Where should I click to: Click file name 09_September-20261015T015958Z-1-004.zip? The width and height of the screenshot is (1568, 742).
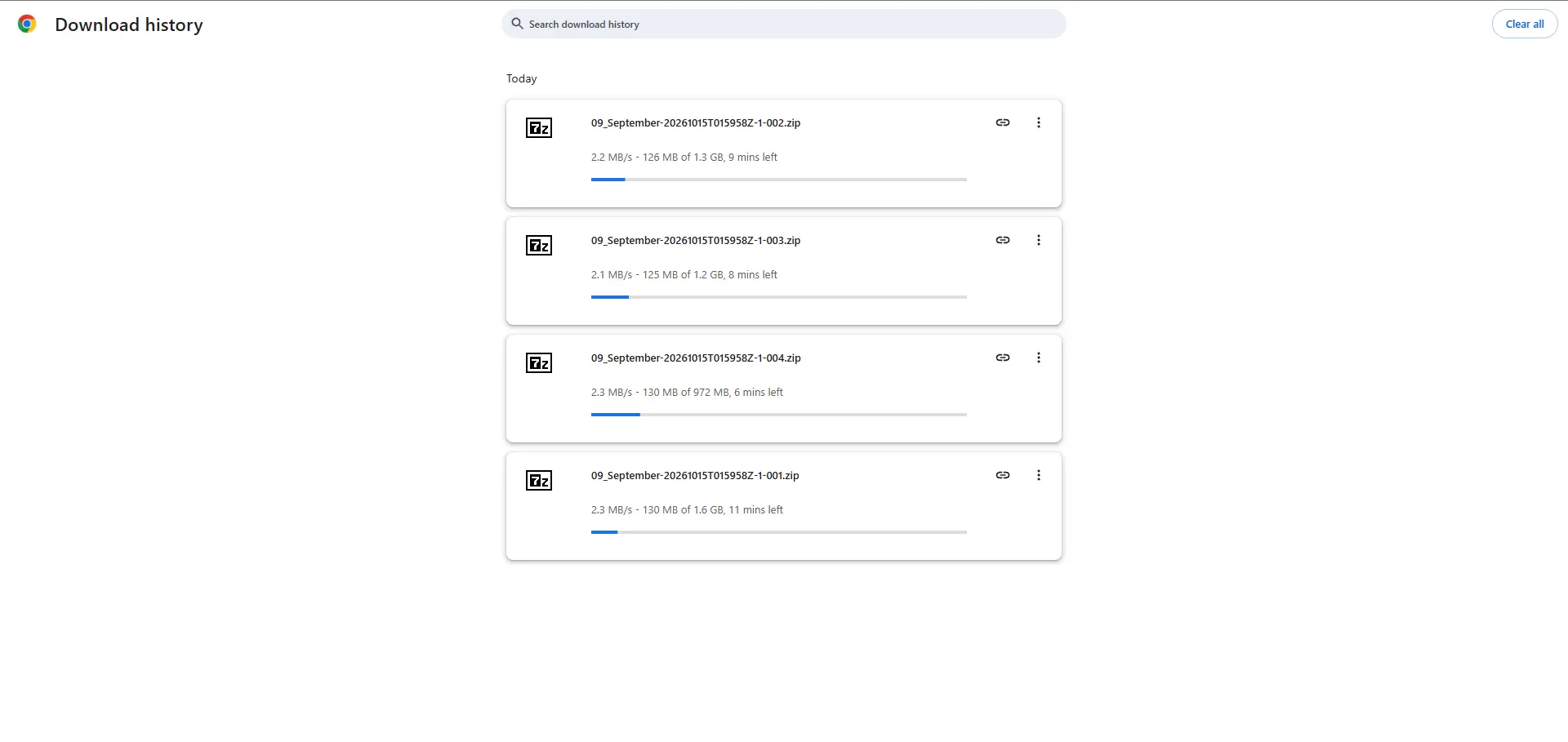[x=696, y=358]
